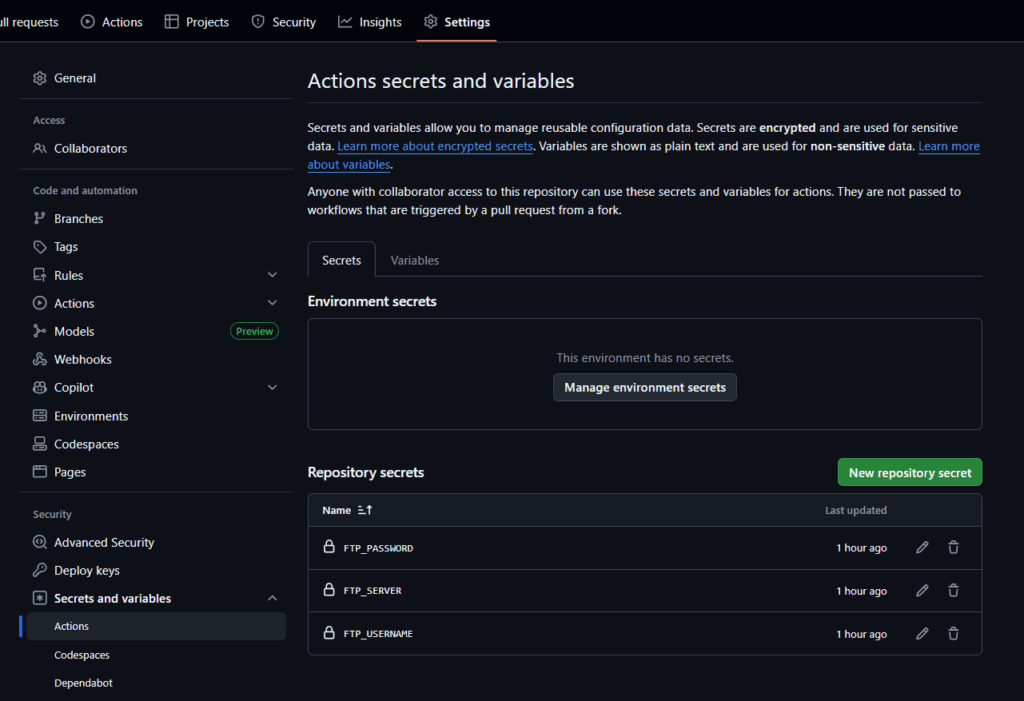The height and width of the screenshot is (701, 1024).
Task: Open the Projects tab
Action: point(197,22)
